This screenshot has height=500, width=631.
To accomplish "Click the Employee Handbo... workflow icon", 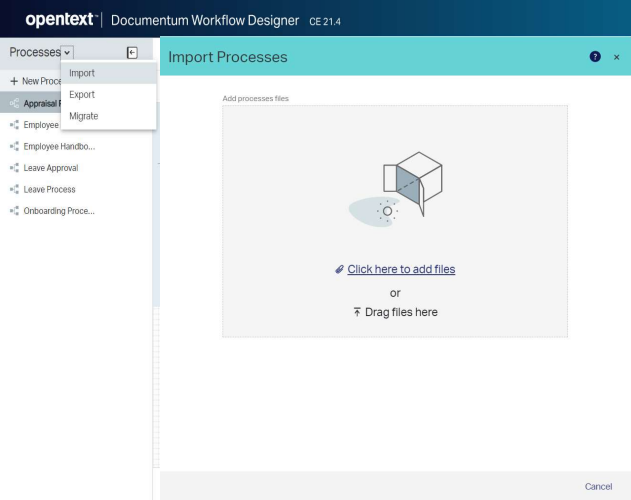I will point(13,147).
